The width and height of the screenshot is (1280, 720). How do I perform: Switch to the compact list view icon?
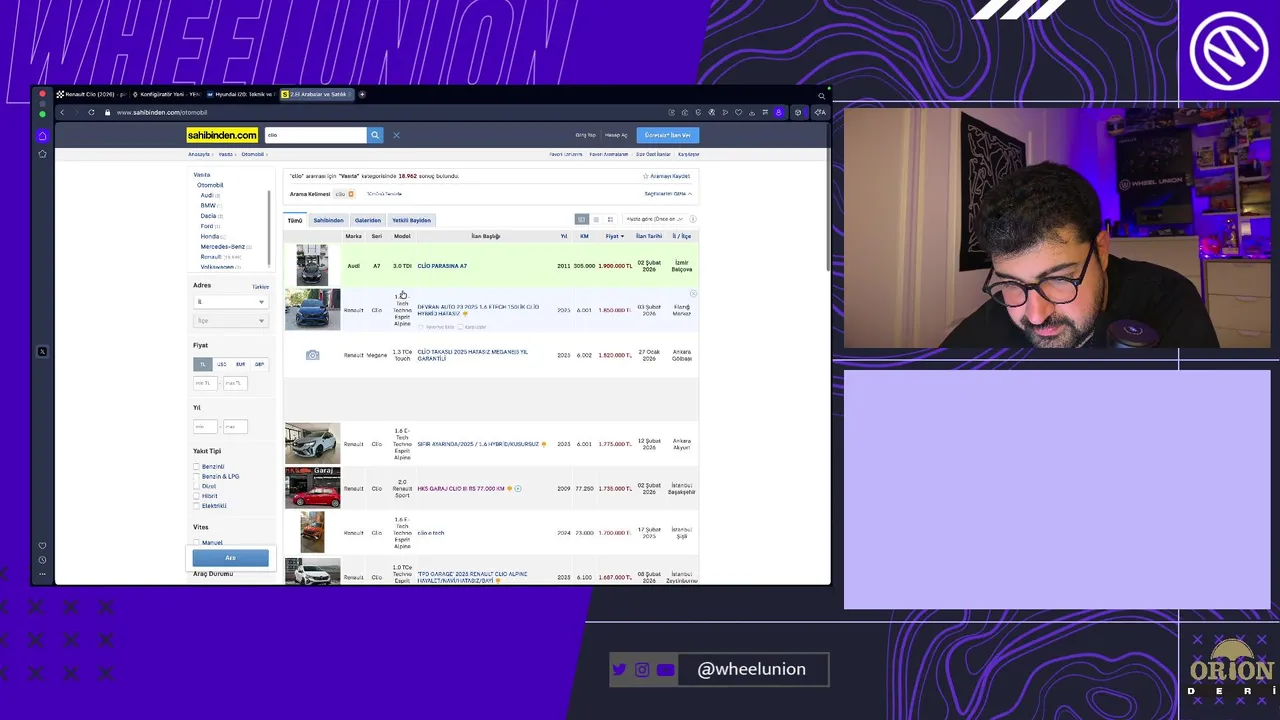pyautogui.click(x=596, y=219)
